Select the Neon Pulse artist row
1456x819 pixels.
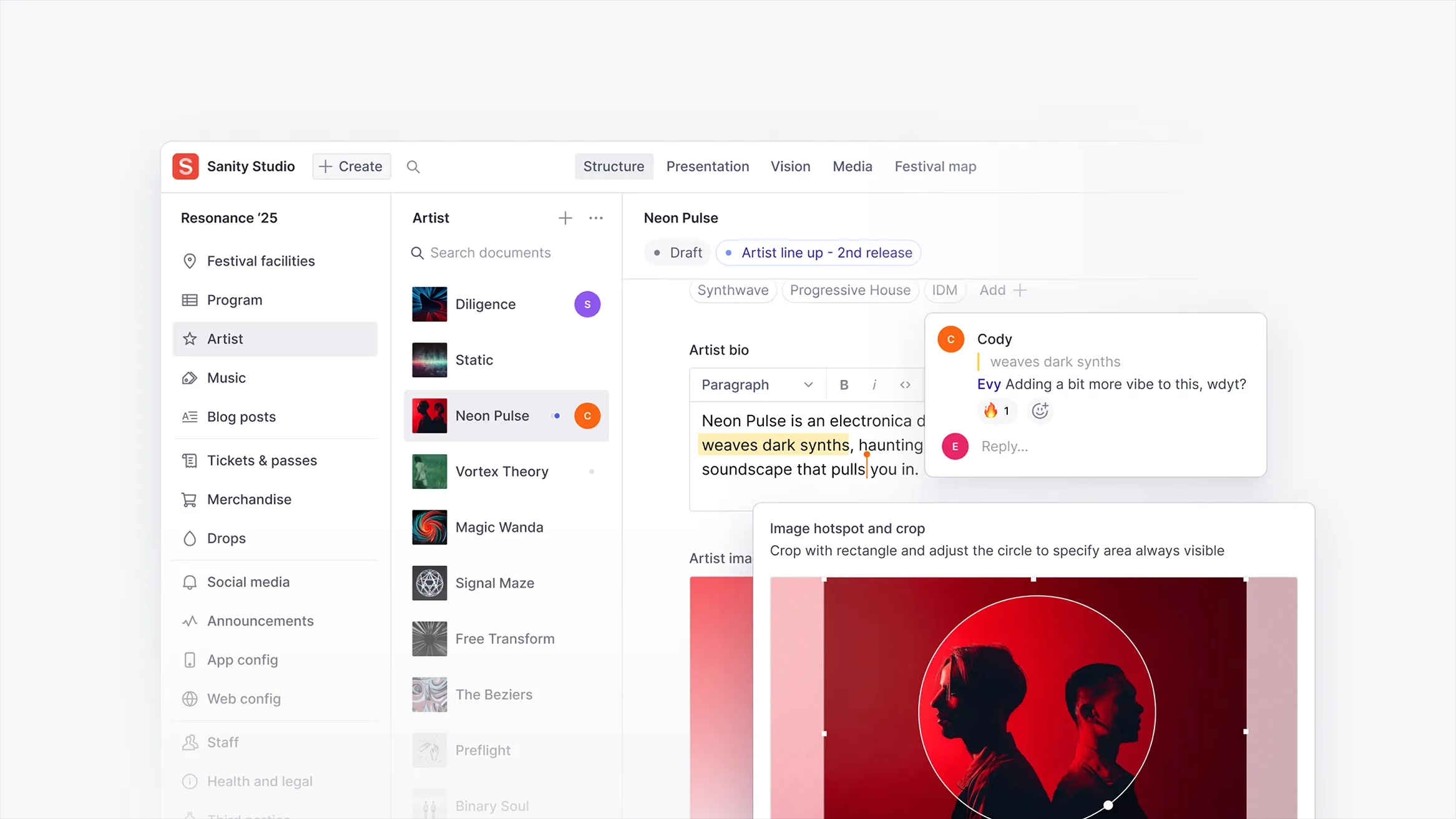507,416
